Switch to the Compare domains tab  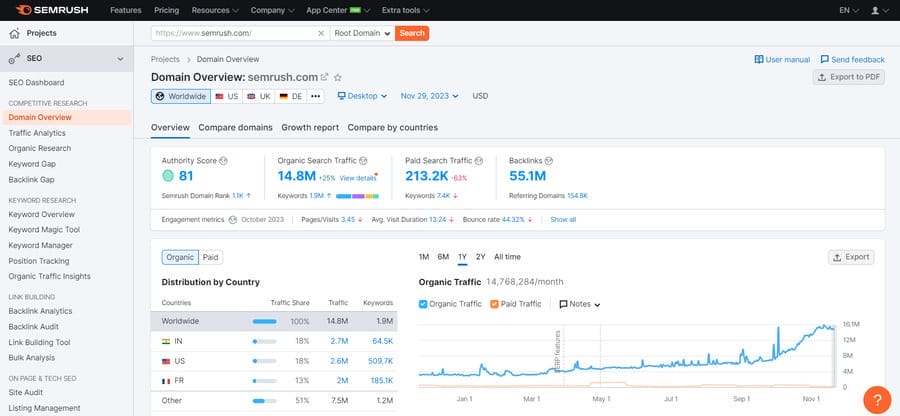(235, 127)
